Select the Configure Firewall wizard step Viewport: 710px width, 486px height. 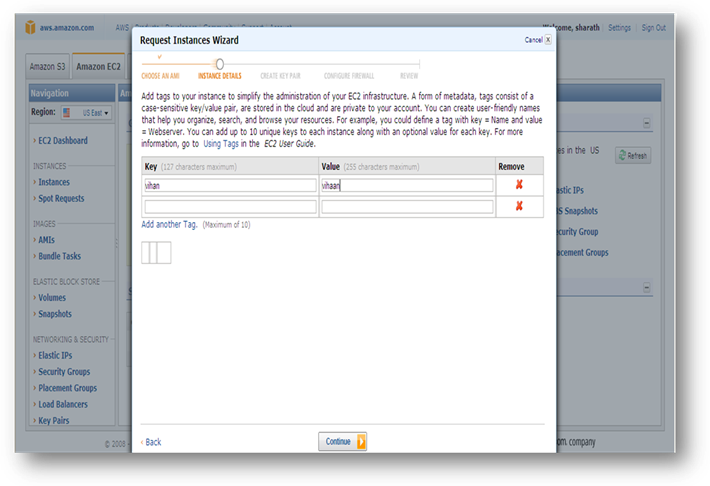[349, 76]
